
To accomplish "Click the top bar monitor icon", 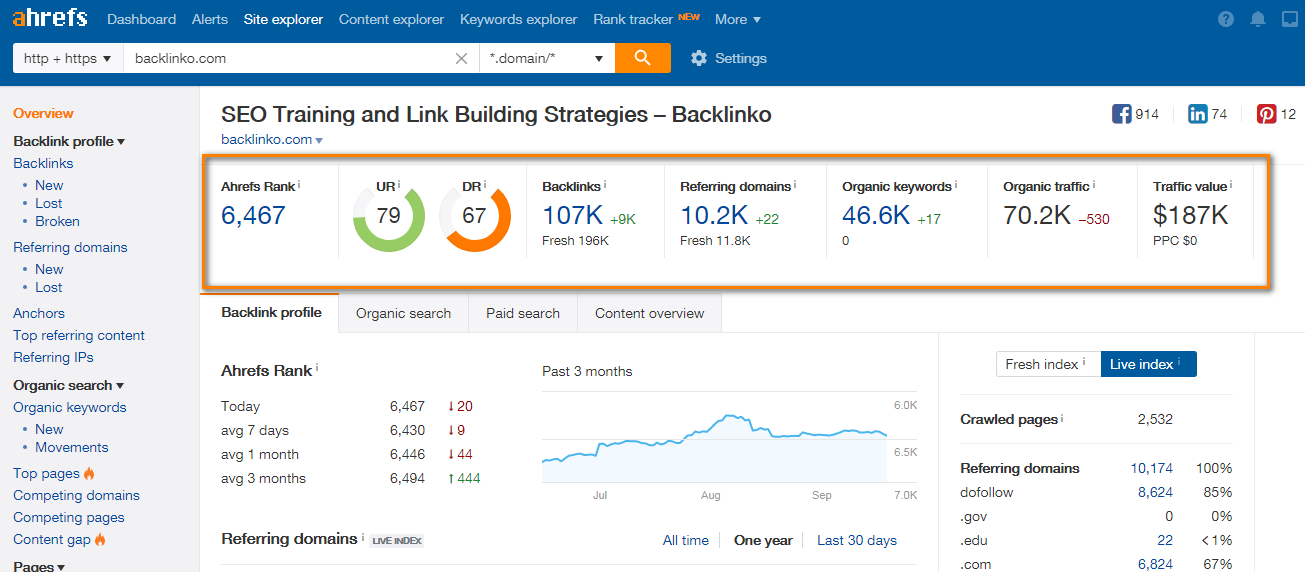I will pos(1289,19).
